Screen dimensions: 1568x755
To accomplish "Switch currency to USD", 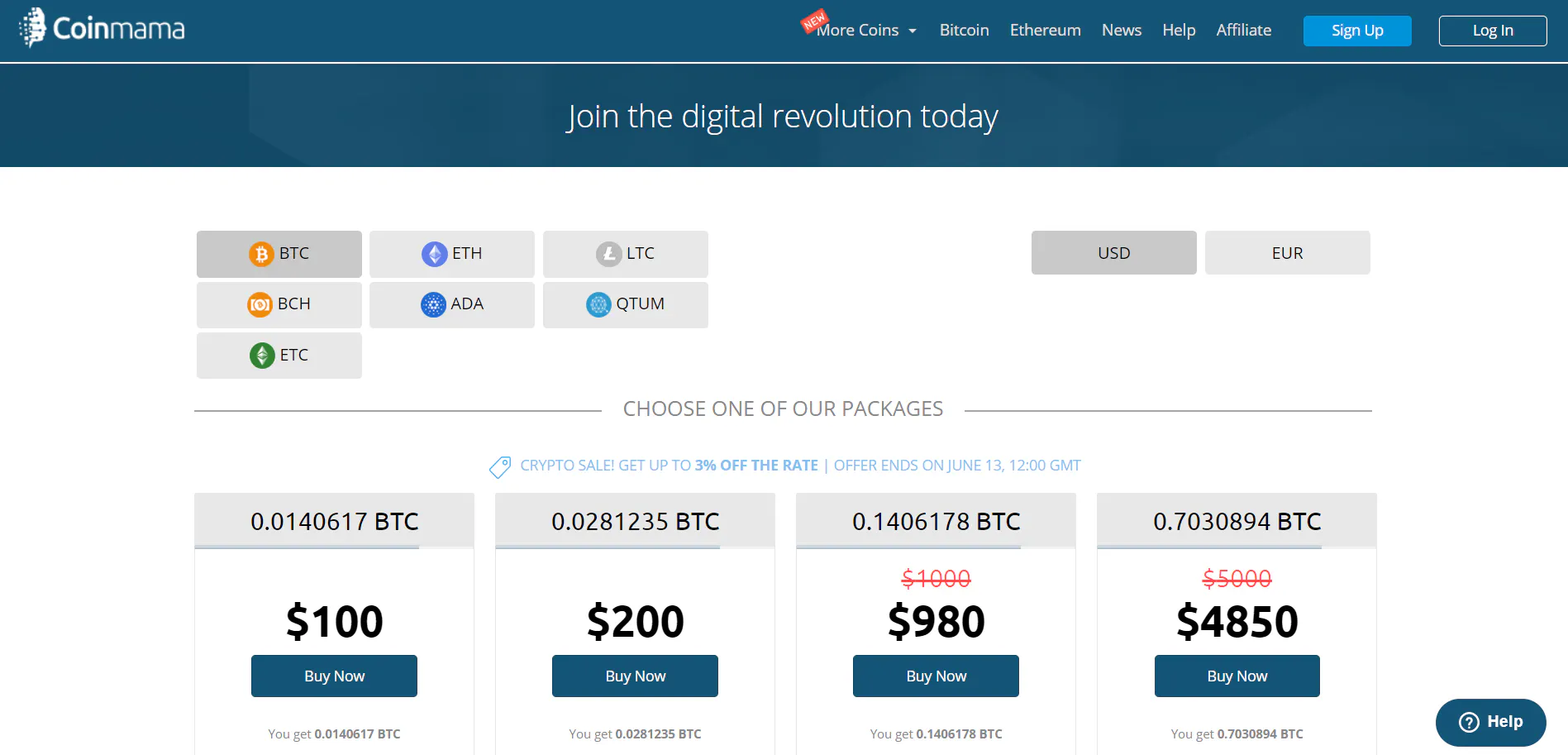I will (1113, 253).
